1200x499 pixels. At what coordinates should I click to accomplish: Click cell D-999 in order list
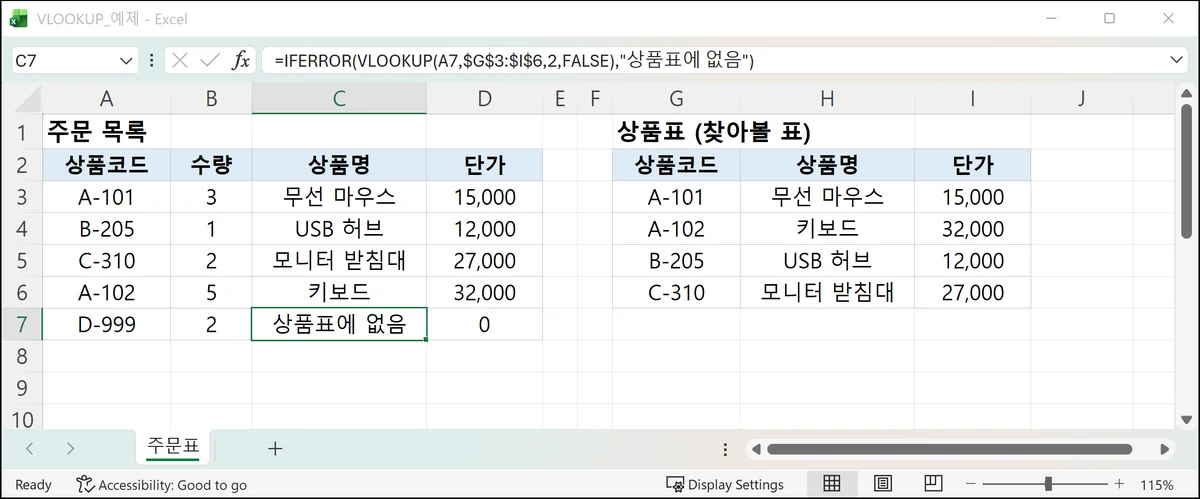[106, 324]
